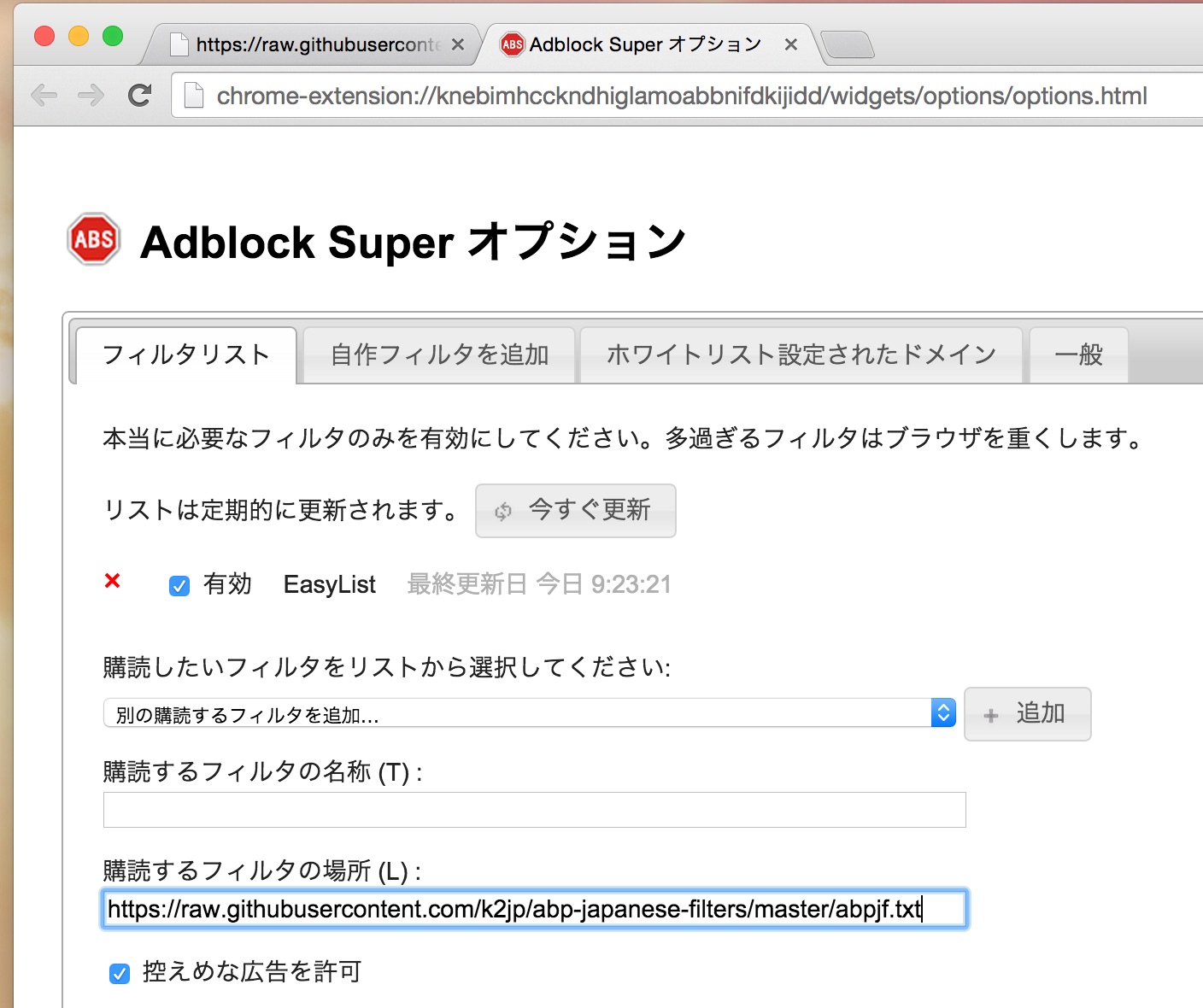Toggle the EasyList 有効 checkbox

pos(179,586)
